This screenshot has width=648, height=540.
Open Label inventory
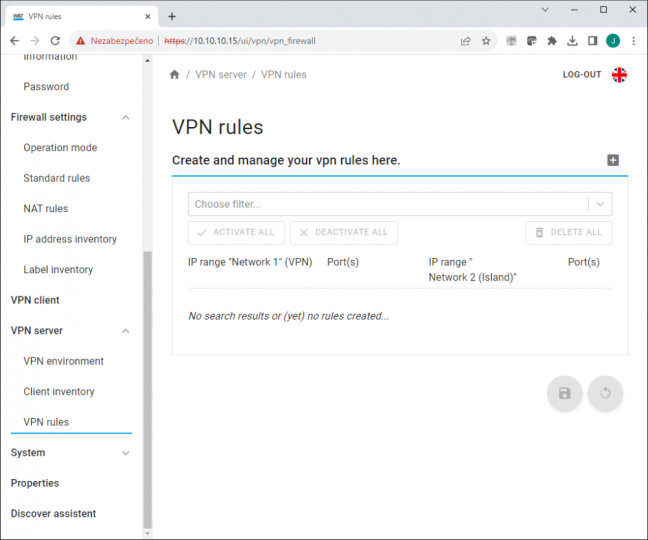tap(58, 270)
